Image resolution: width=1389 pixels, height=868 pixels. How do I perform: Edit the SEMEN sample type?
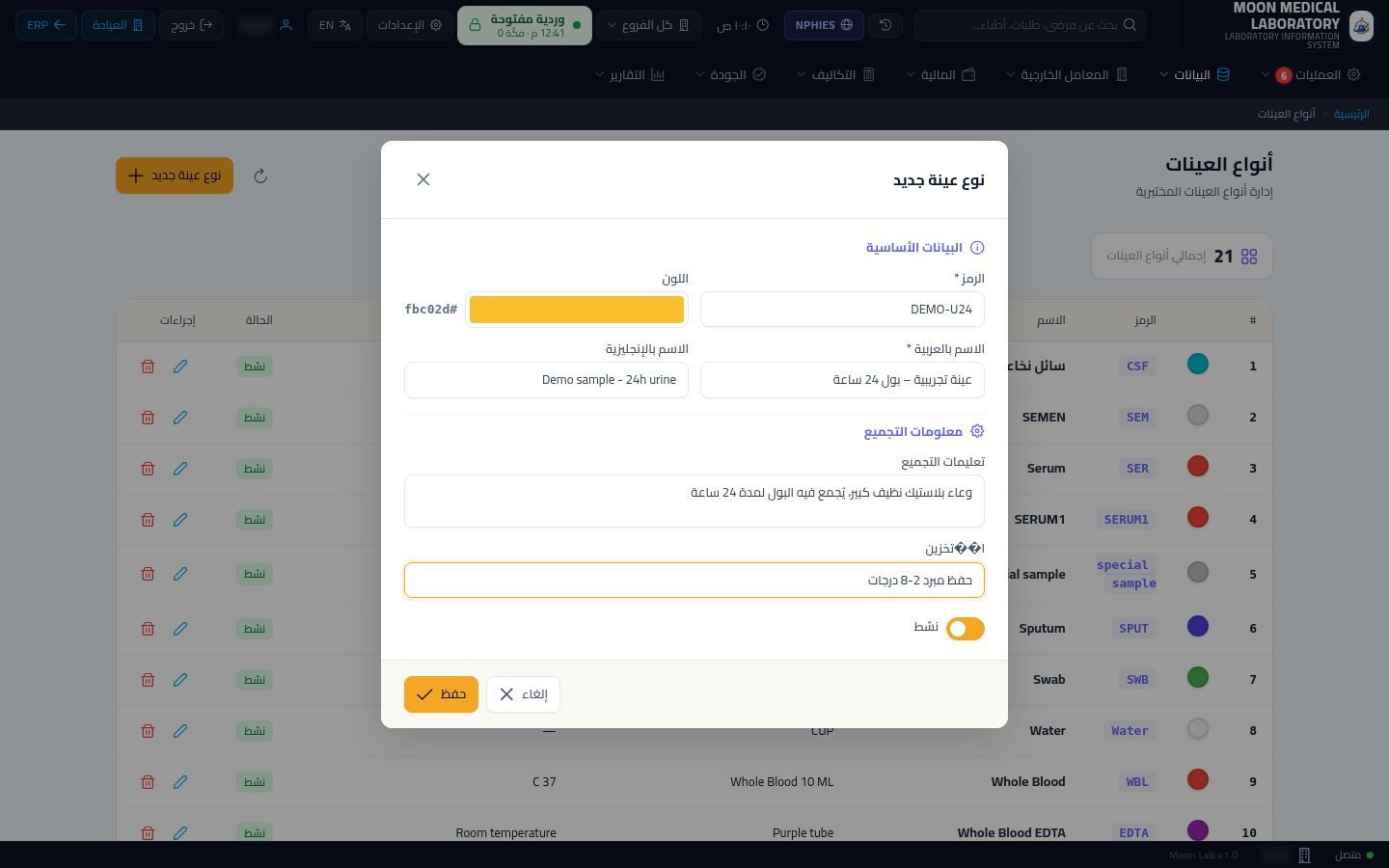(x=180, y=418)
